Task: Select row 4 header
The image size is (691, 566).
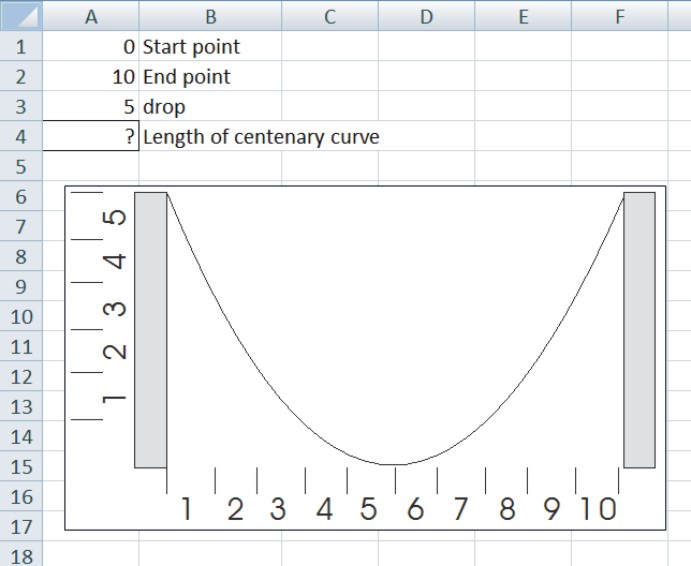Action: point(21,136)
